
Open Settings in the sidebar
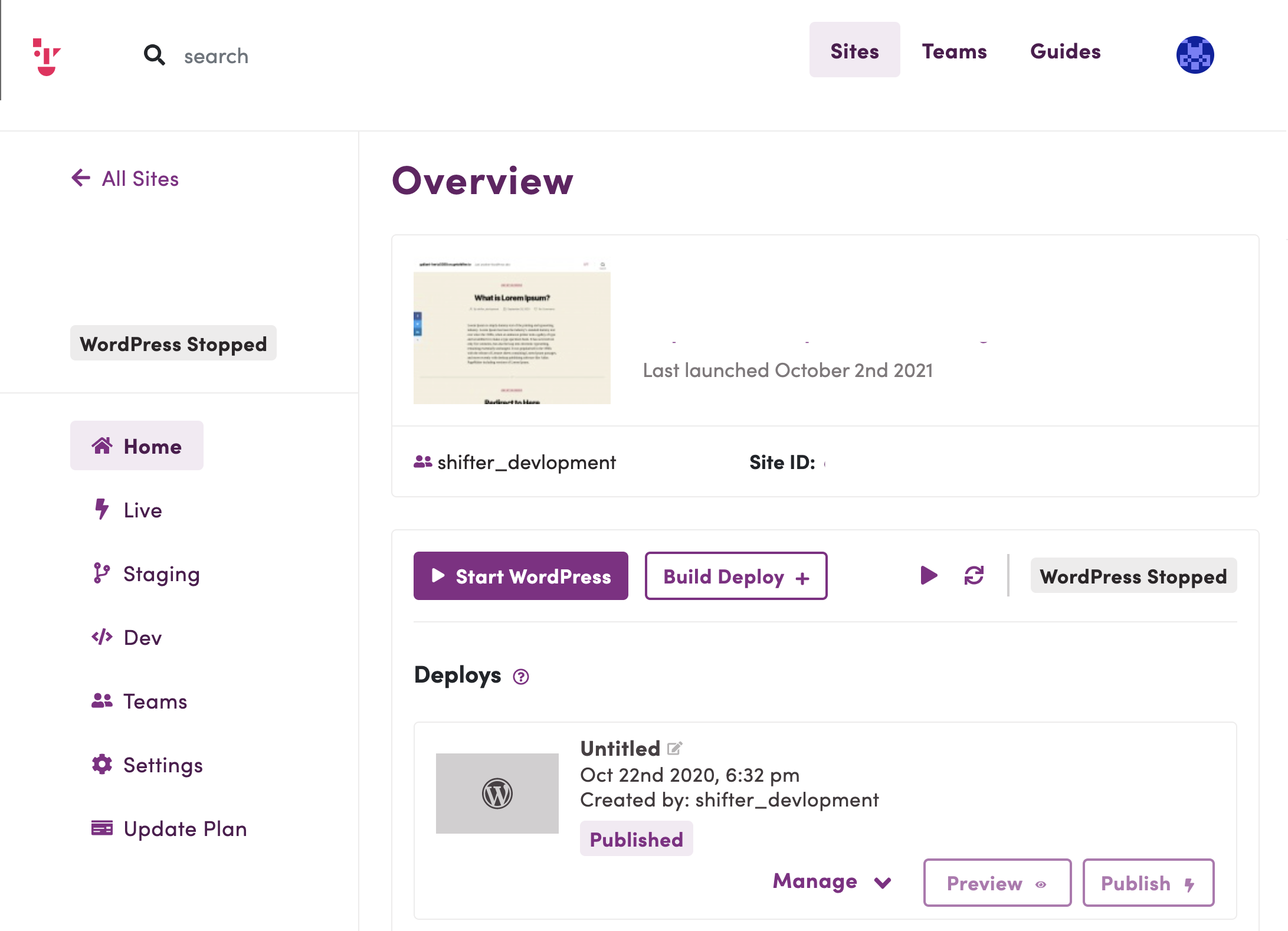[x=147, y=765]
